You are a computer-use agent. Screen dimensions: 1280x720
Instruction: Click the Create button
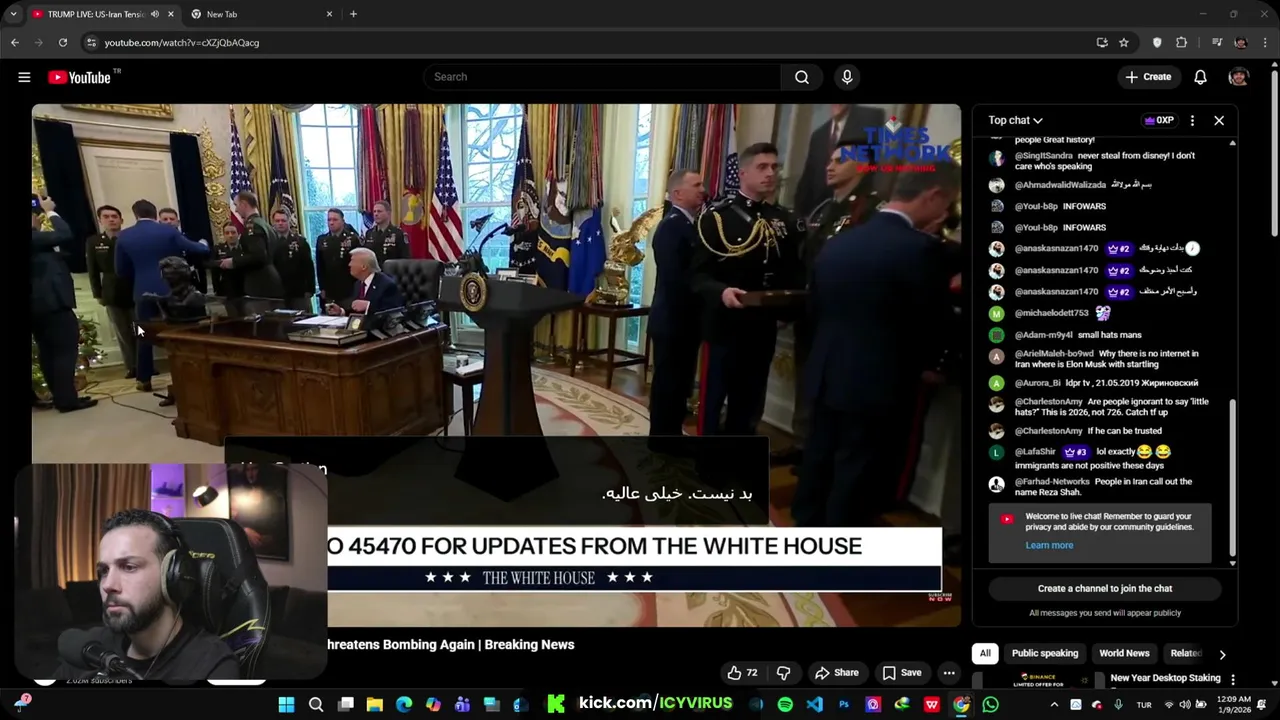coord(1148,77)
